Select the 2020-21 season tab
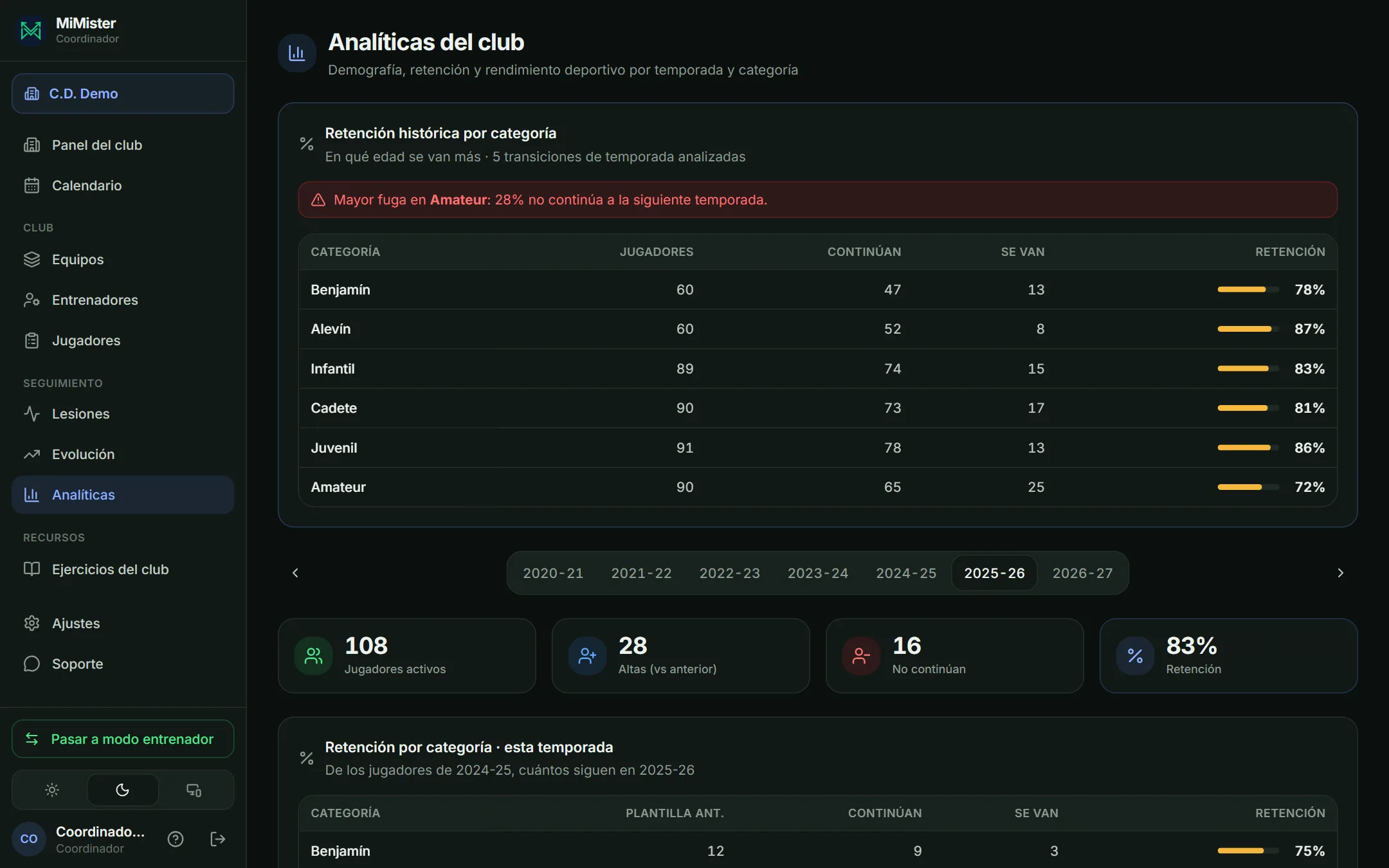Screen dimensions: 1389x868 tap(553, 573)
